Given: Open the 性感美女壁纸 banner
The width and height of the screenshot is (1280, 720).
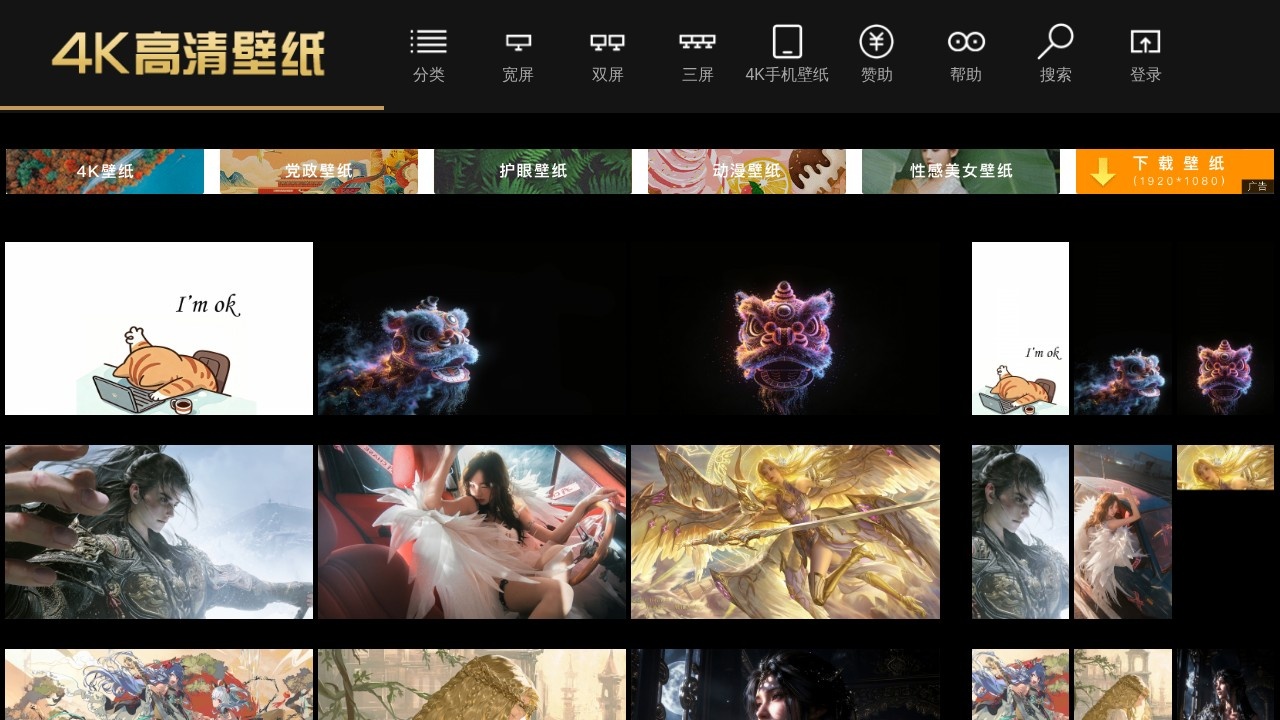Looking at the screenshot, I should tap(960, 171).
